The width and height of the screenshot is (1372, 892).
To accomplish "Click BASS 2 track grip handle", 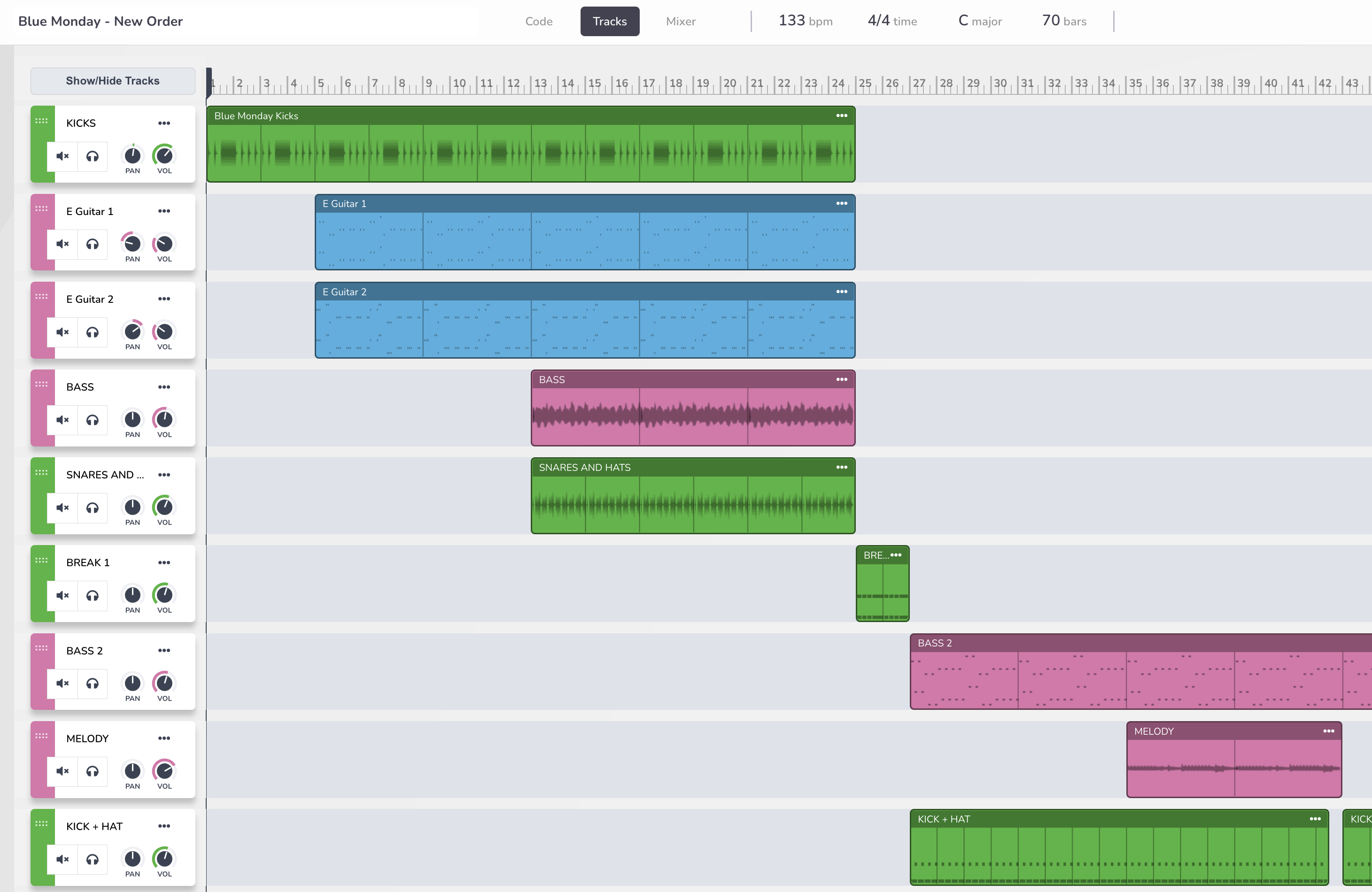I will click(41, 648).
